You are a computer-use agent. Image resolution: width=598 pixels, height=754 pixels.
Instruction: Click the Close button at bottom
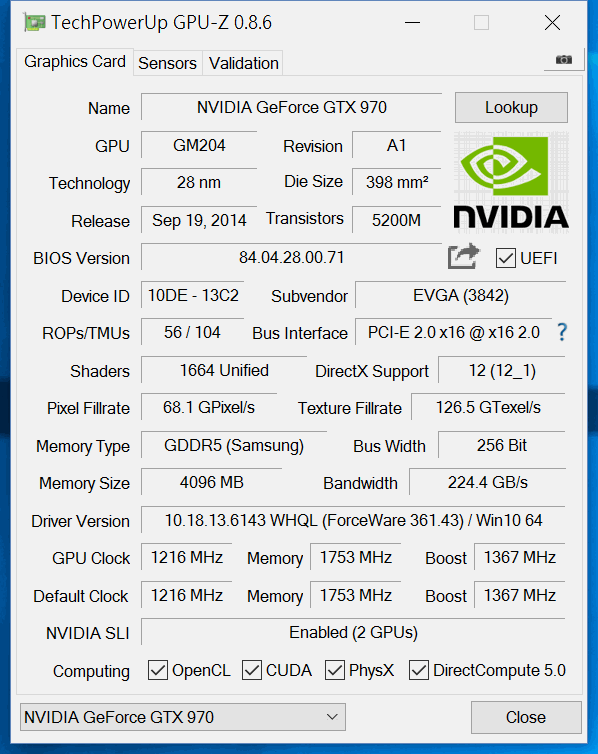tap(526, 717)
